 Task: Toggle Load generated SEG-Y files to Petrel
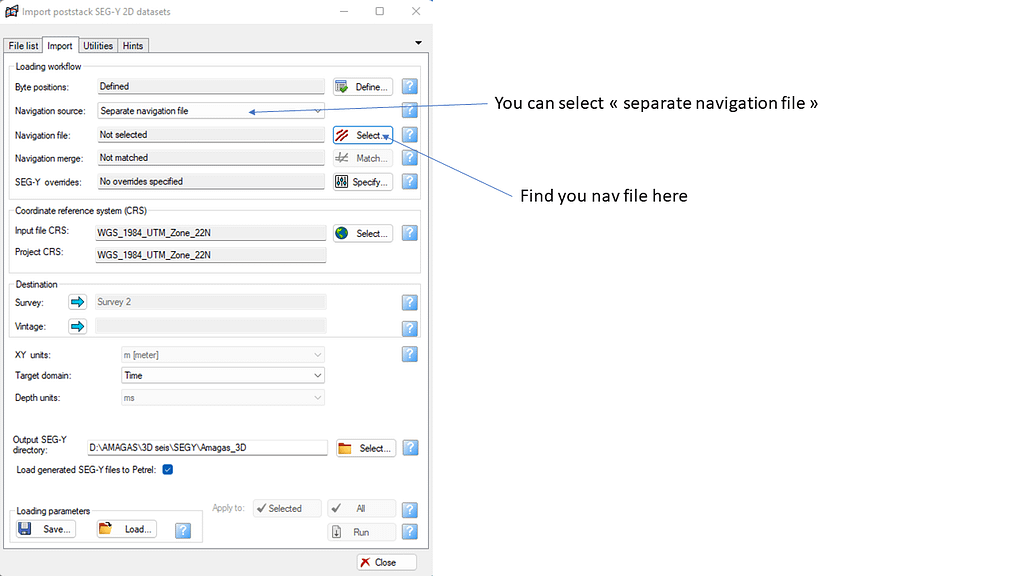(x=168, y=469)
